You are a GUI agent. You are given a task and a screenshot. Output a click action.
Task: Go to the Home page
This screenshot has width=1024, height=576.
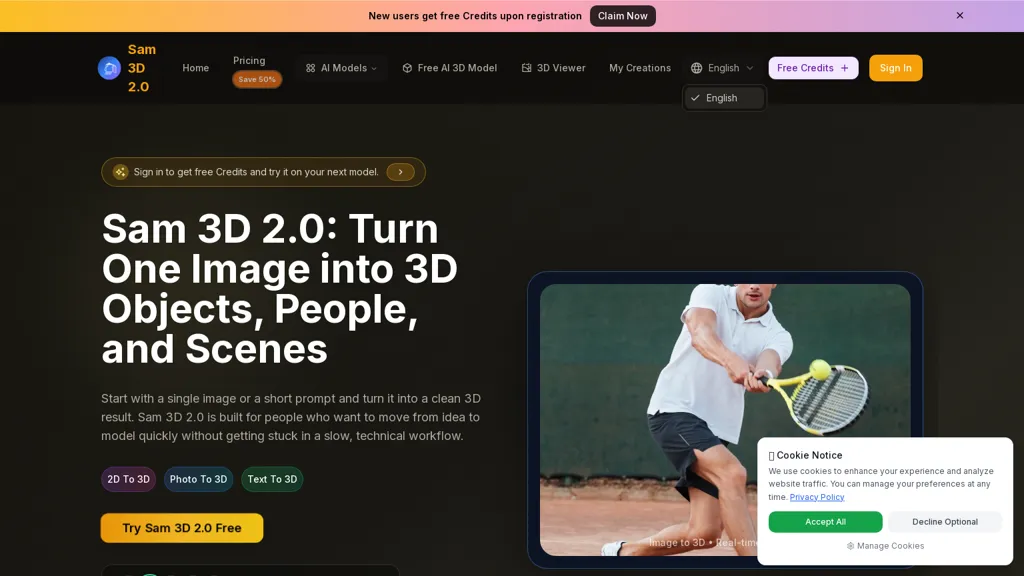click(195, 68)
